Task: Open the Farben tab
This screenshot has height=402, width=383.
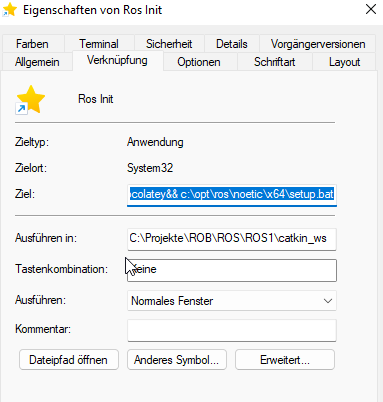Action: click(x=32, y=44)
